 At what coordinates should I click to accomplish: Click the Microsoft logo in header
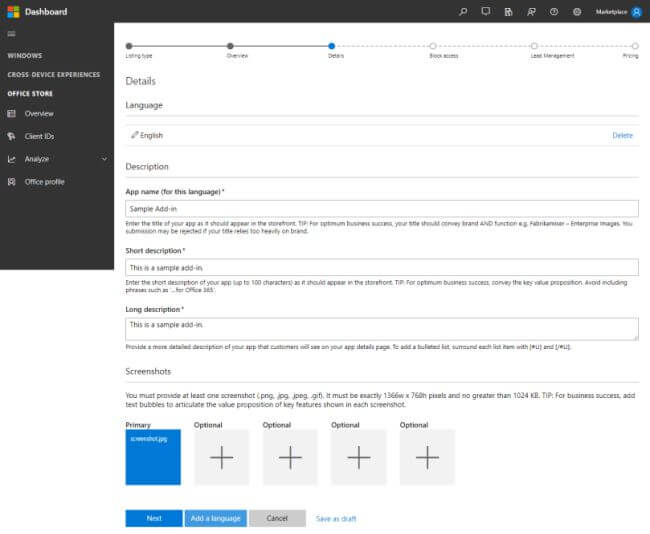(x=13, y=12)
